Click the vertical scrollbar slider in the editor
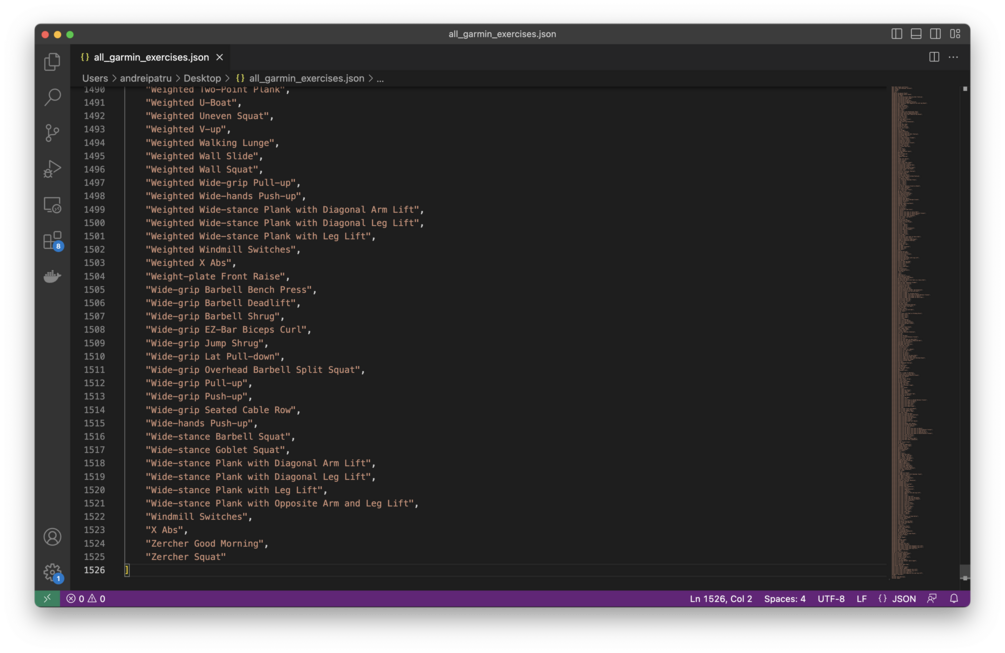1005x653 pixels. (x=965, y=572)
